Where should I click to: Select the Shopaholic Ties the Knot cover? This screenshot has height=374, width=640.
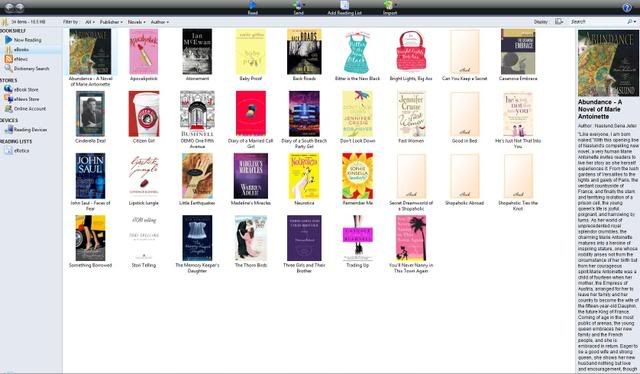click(x=518, y=176)
